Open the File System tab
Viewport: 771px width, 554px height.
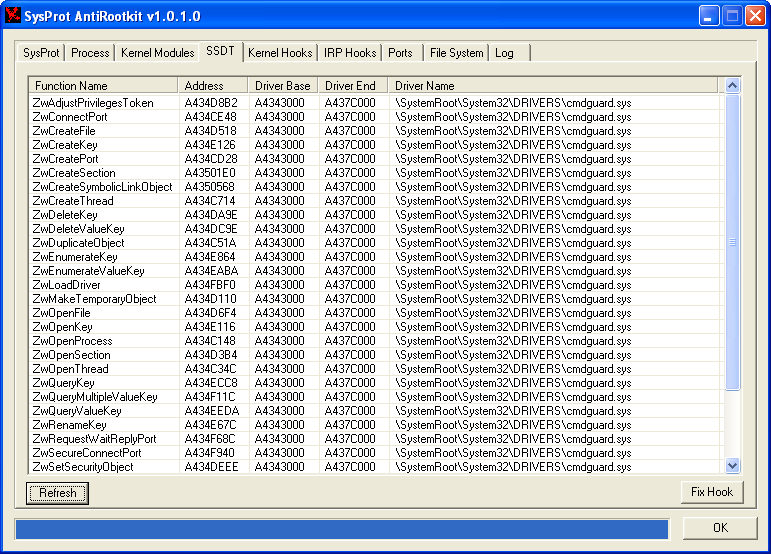coord(456,53)
